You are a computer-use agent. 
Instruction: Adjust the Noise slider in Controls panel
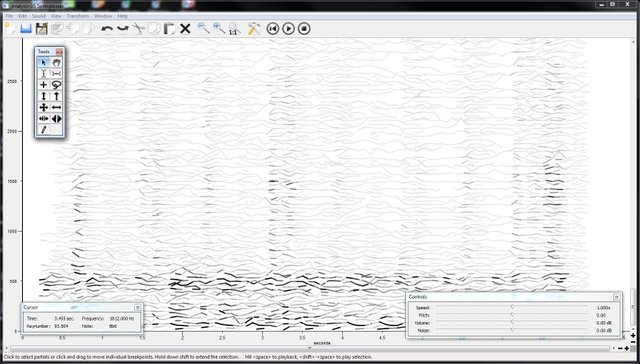[x=512, y=330]
